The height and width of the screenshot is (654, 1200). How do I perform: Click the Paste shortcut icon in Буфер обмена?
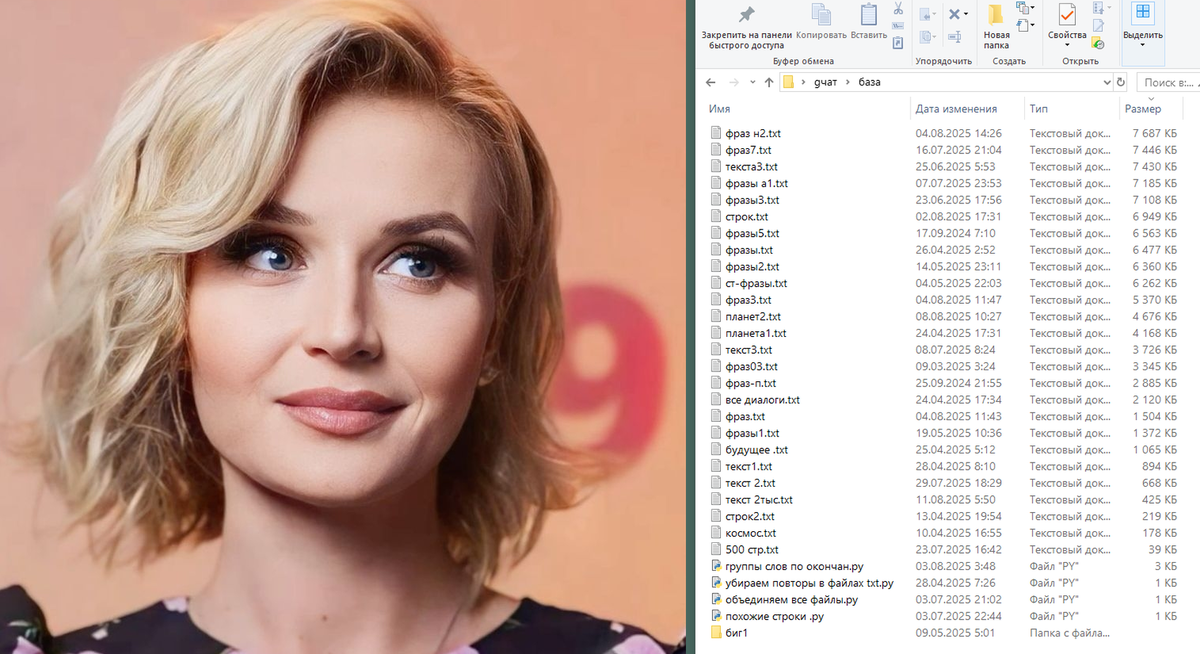(x=898, y=42)
